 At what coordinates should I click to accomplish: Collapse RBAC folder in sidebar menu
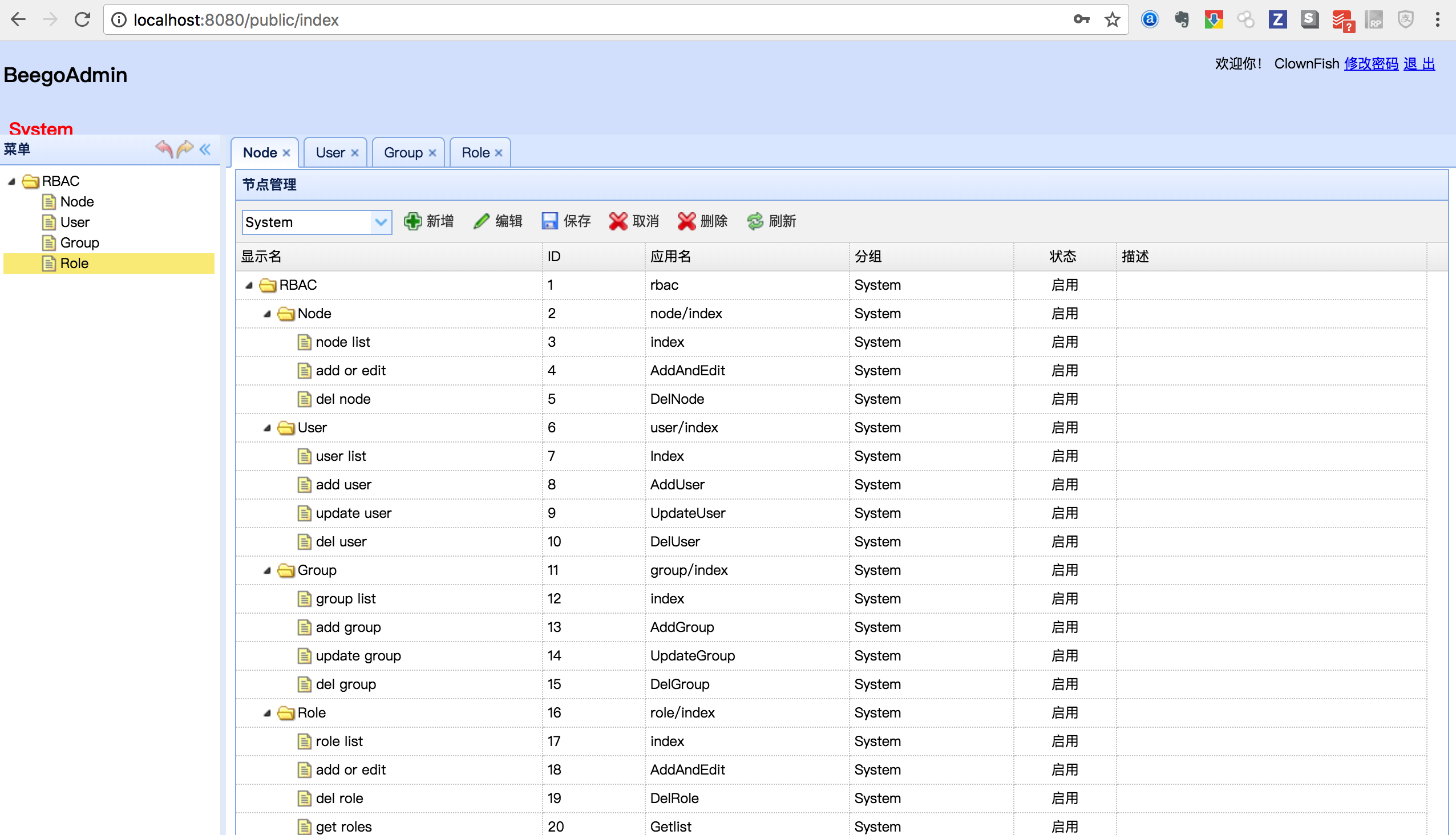coord(11,182)
